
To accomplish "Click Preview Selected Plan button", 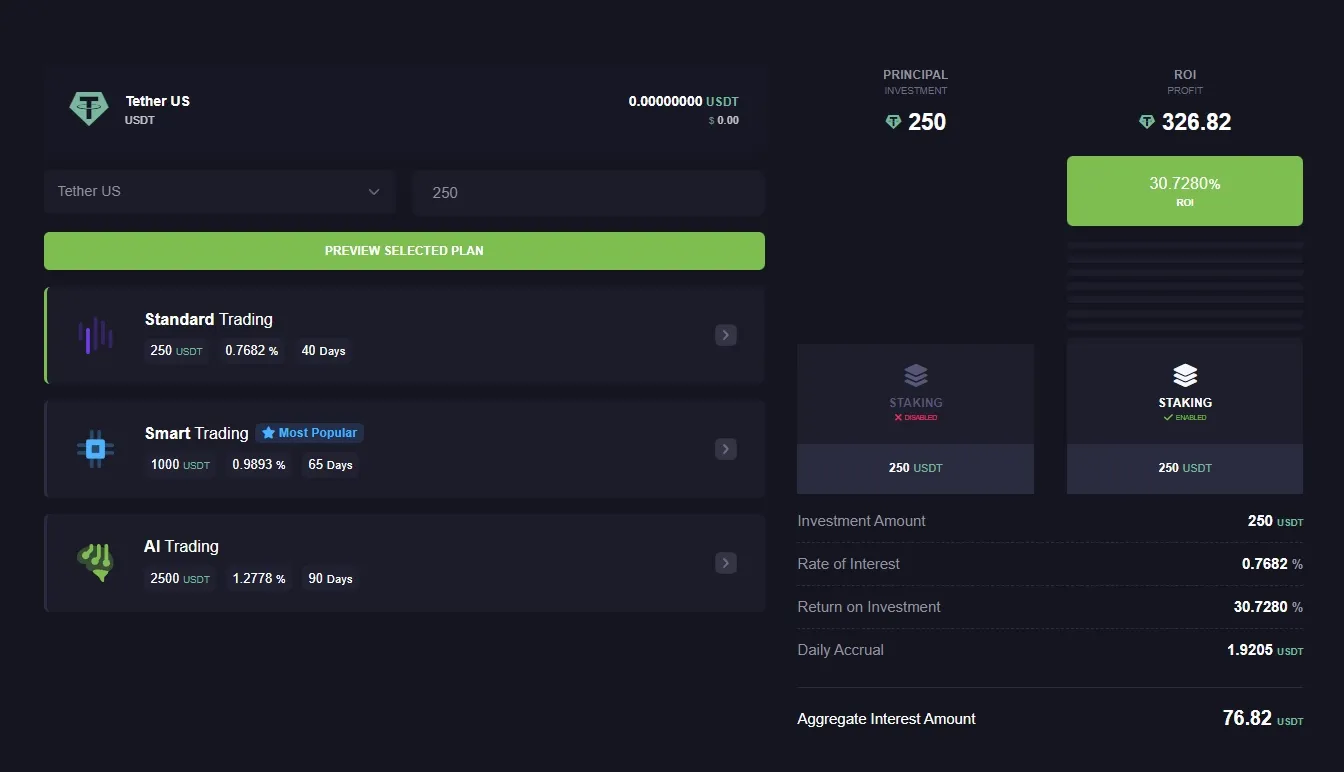I will (x=404, y=251).
